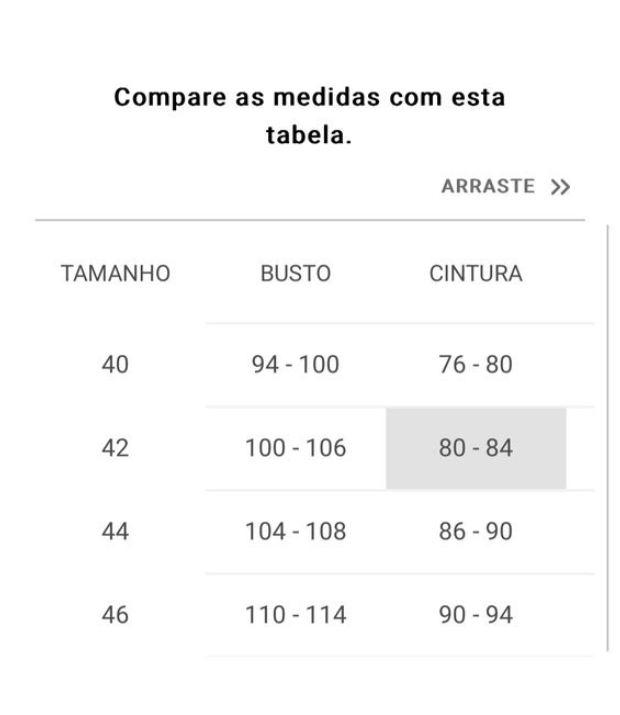Click the vertical scrollbar beside the table
The image size is (620, 715).
(608, 438)
